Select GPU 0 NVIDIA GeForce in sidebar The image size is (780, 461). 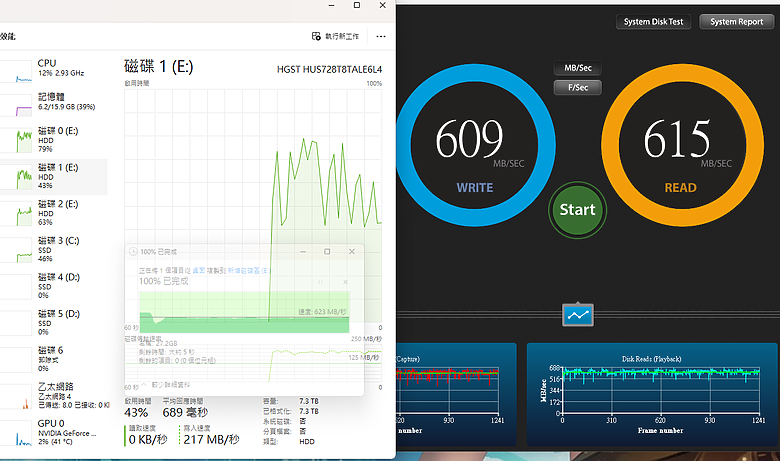(54, 432)
